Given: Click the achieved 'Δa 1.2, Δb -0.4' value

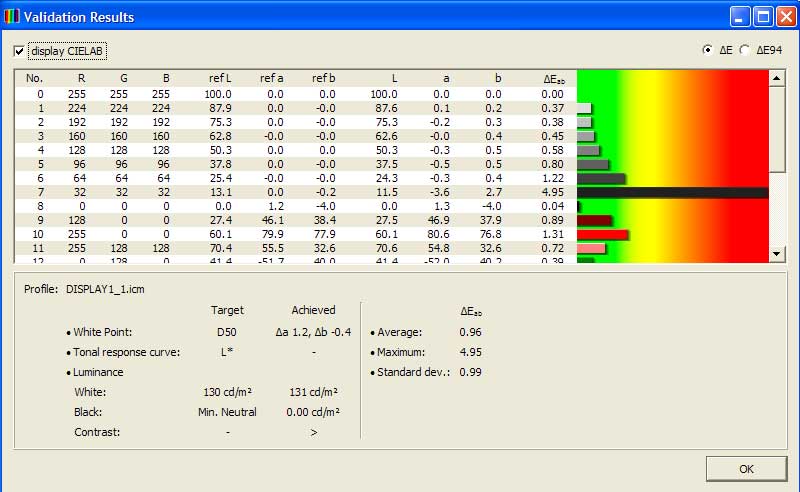Looking at the screenshot, I should 313,332.
